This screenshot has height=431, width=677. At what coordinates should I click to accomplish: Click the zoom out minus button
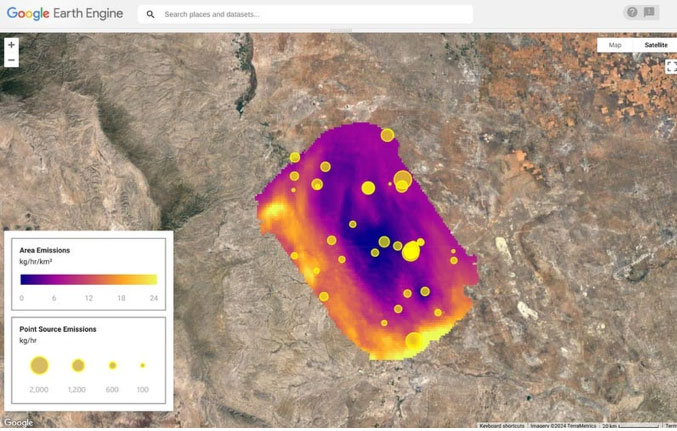point(11,60)
